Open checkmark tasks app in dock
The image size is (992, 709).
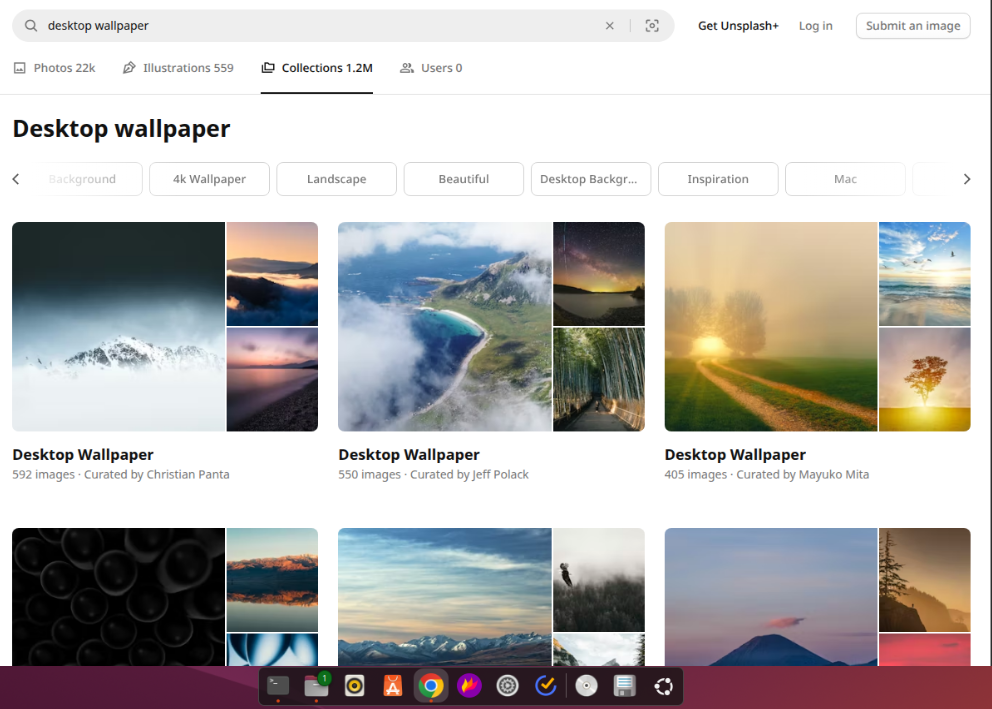545,686
